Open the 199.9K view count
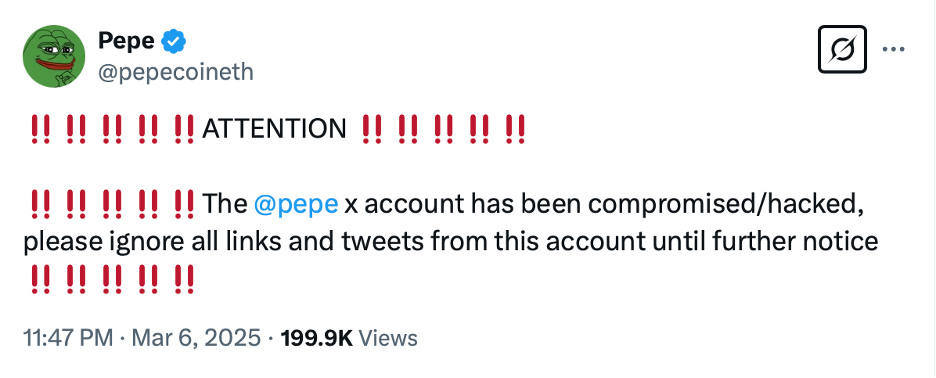The width and height of the screenshot is (936, 378). click(317, 338)
